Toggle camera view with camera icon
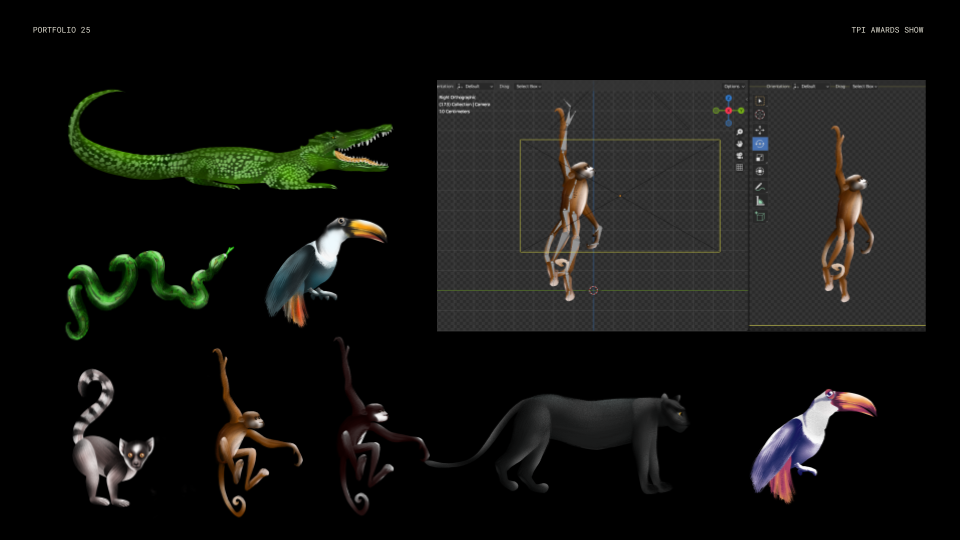 click(x=740, y=156)
